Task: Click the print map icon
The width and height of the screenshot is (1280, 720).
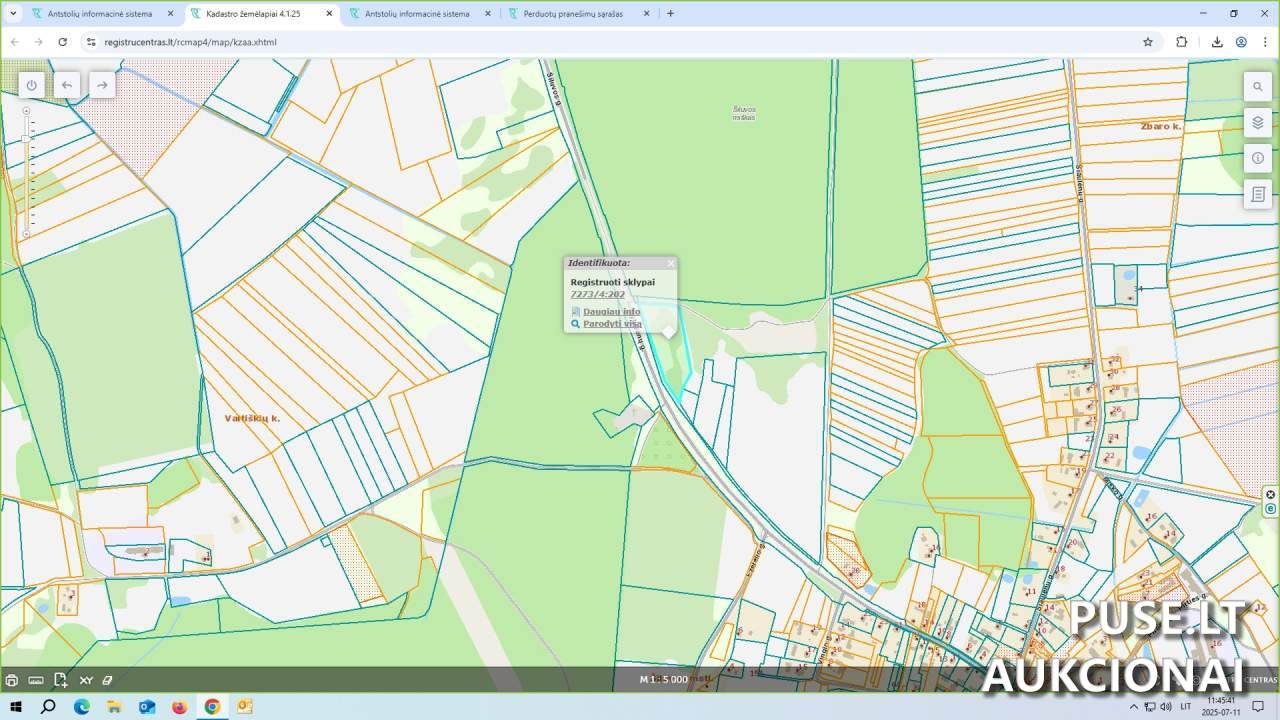Action: 12,680
